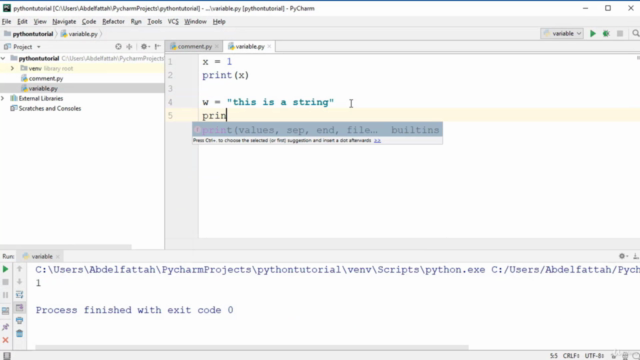The image size is (640, 360).
Task: Open the File menu
Action: pos(7,22)
